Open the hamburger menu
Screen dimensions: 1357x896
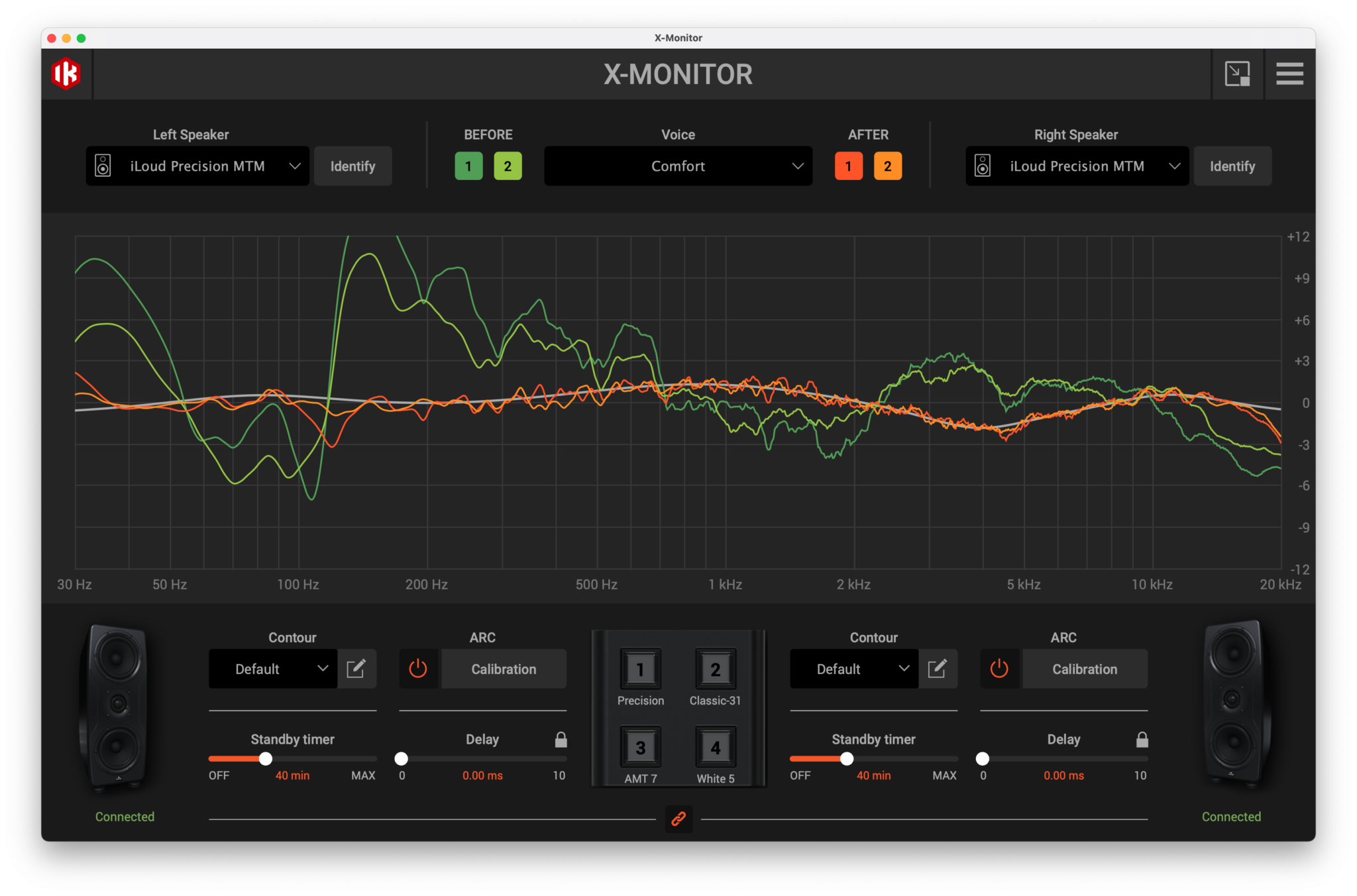point(1289,74)
